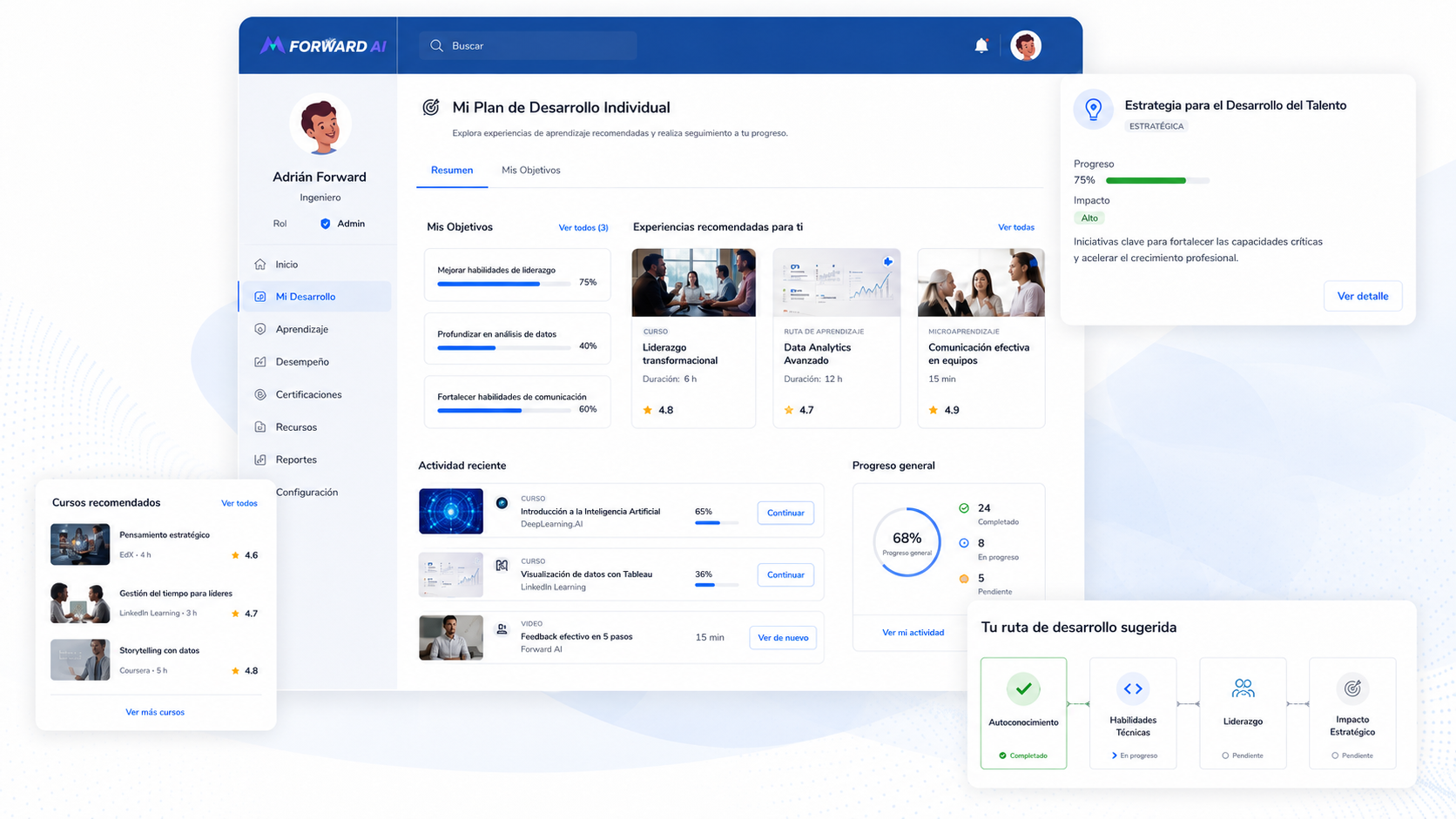Select the Aprendizaje sidebar icon
The height and width of the screenshot is (819, 1456).
pyautogui.click(x=260, y=329)
